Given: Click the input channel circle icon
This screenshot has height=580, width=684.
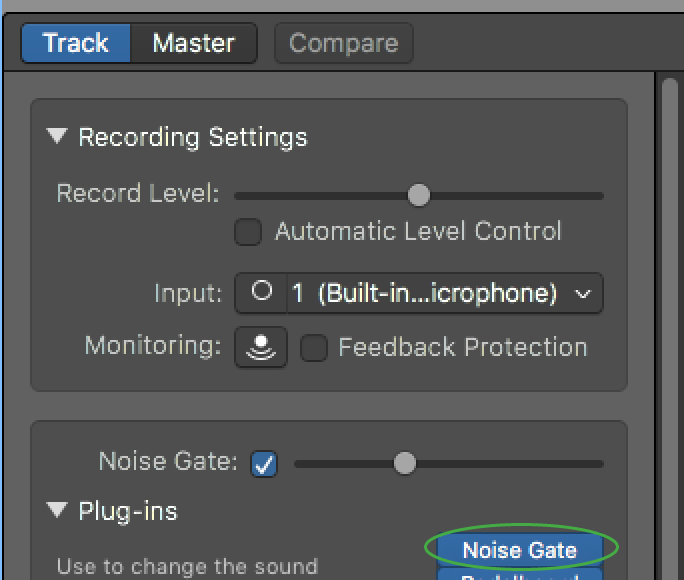Looking at the screenshot, I should [262, 293].
